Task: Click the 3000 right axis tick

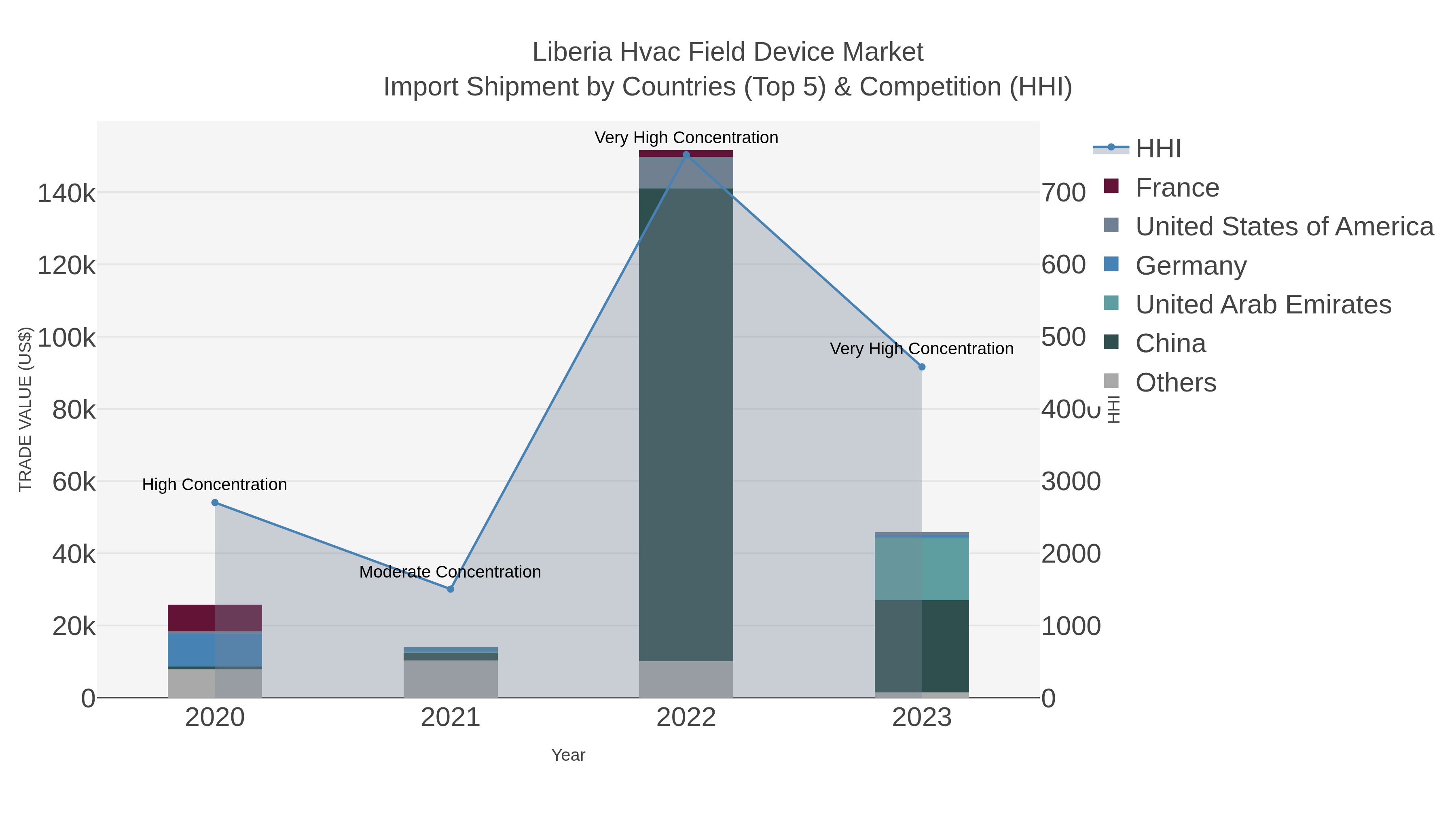Action: pos(1071,482)
